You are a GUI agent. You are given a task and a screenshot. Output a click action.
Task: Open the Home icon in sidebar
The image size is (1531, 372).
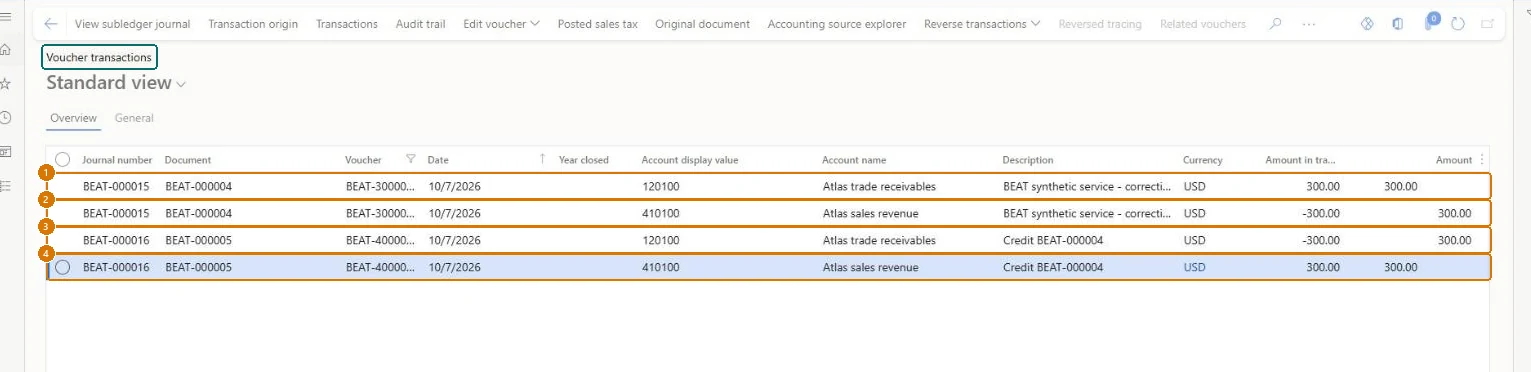pyautogui.click(x=6, y=49)
